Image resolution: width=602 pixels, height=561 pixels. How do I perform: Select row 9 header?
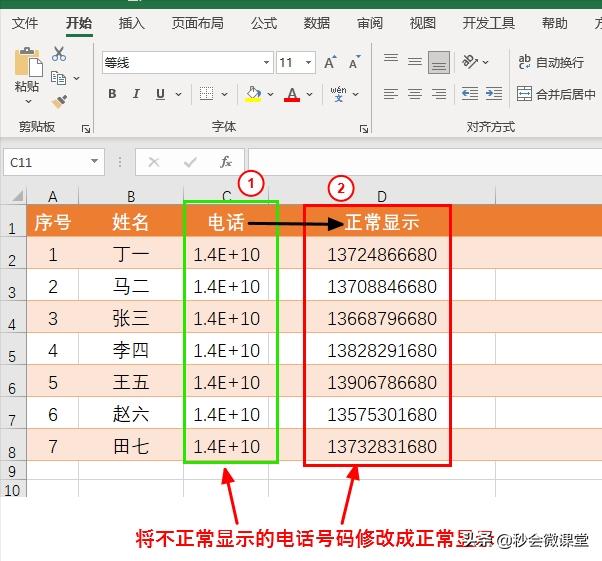click(13, 471)
